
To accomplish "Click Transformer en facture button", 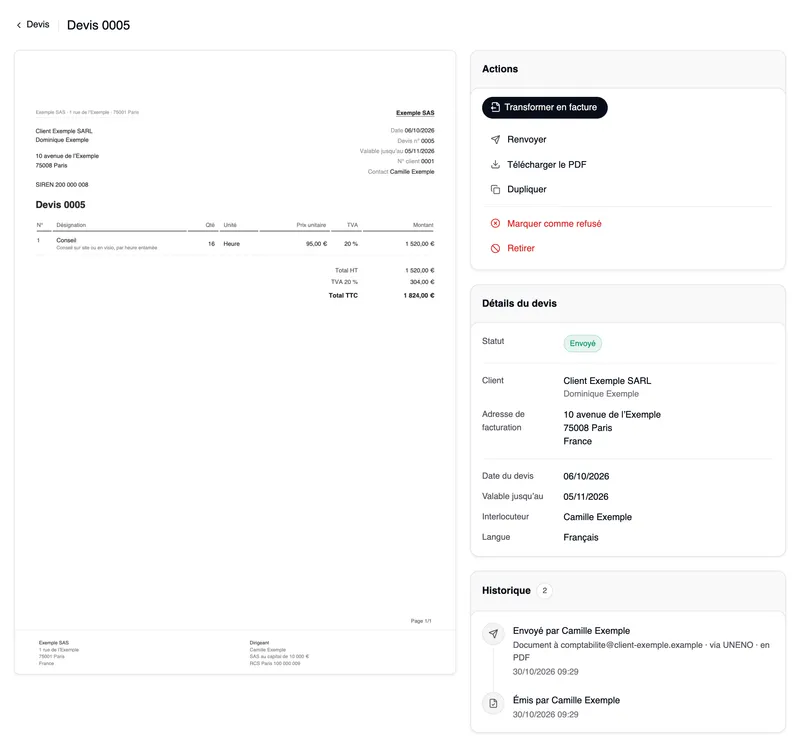I will (544, 108).
